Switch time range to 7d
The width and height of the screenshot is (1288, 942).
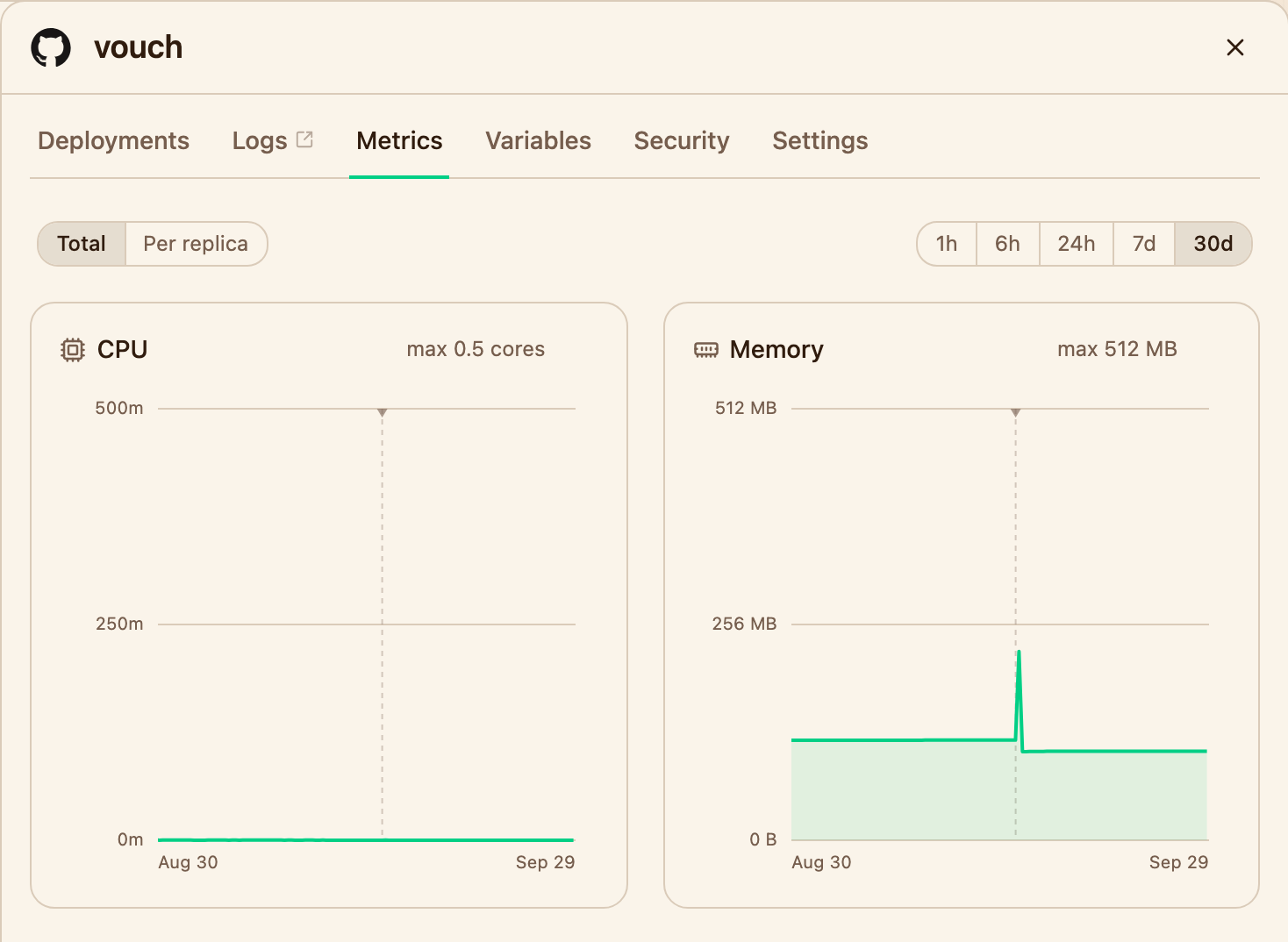click(x=1144, y=244)
